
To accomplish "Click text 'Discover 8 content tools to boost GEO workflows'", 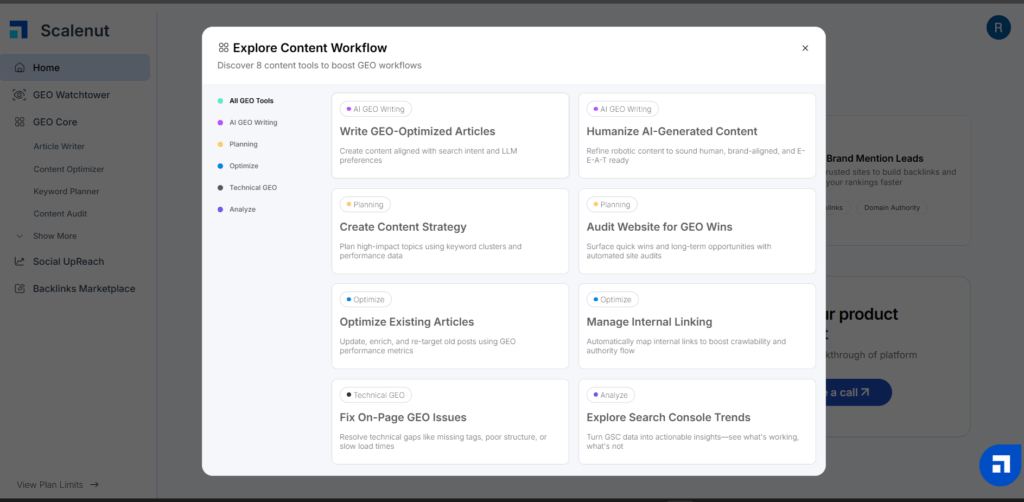I will (x=319, y=65).
